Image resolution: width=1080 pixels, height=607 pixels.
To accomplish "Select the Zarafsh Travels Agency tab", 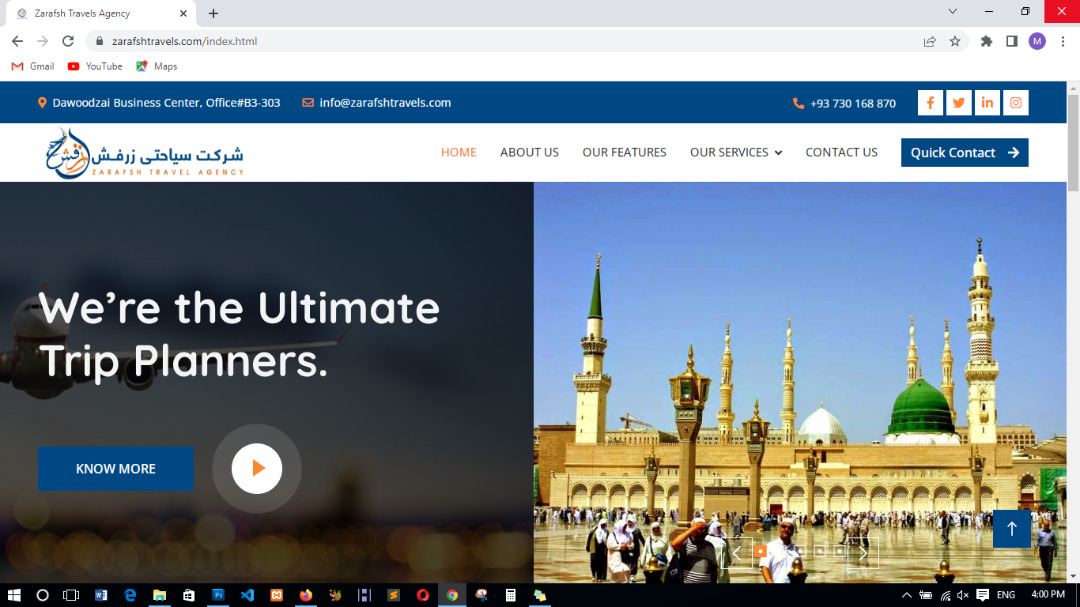I will pyautogui.click(x=100, y=13).
